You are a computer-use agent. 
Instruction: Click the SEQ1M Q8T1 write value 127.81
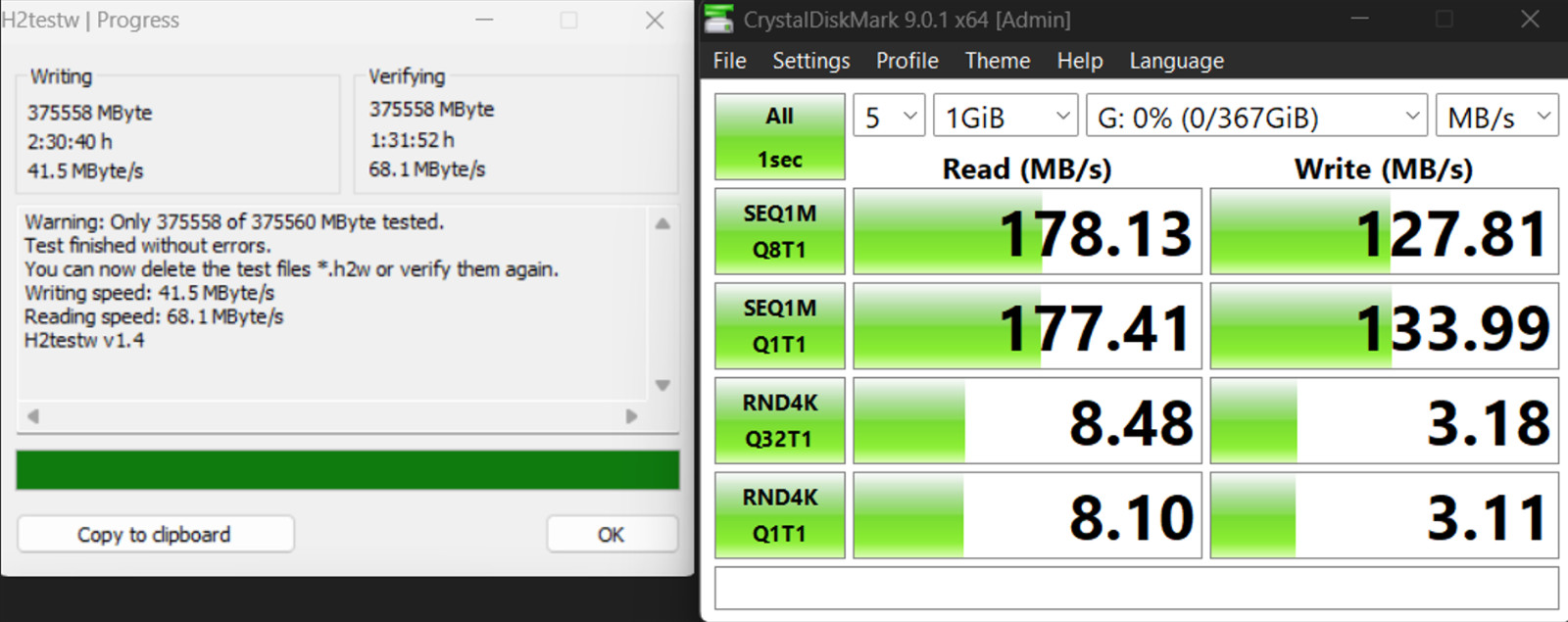tap(1452, 234)
